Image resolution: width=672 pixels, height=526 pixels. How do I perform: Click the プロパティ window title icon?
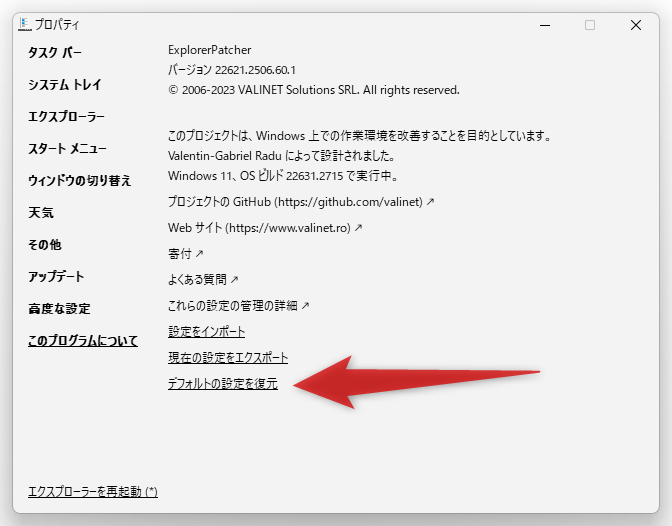coord(25,24)
